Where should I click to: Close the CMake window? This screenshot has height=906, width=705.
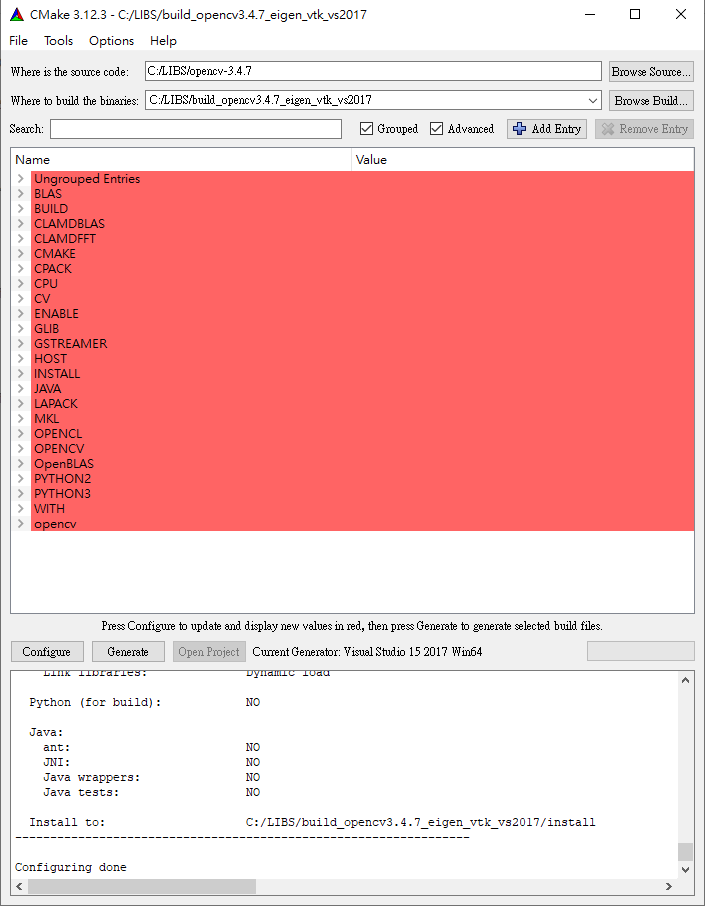coord(681,14)
